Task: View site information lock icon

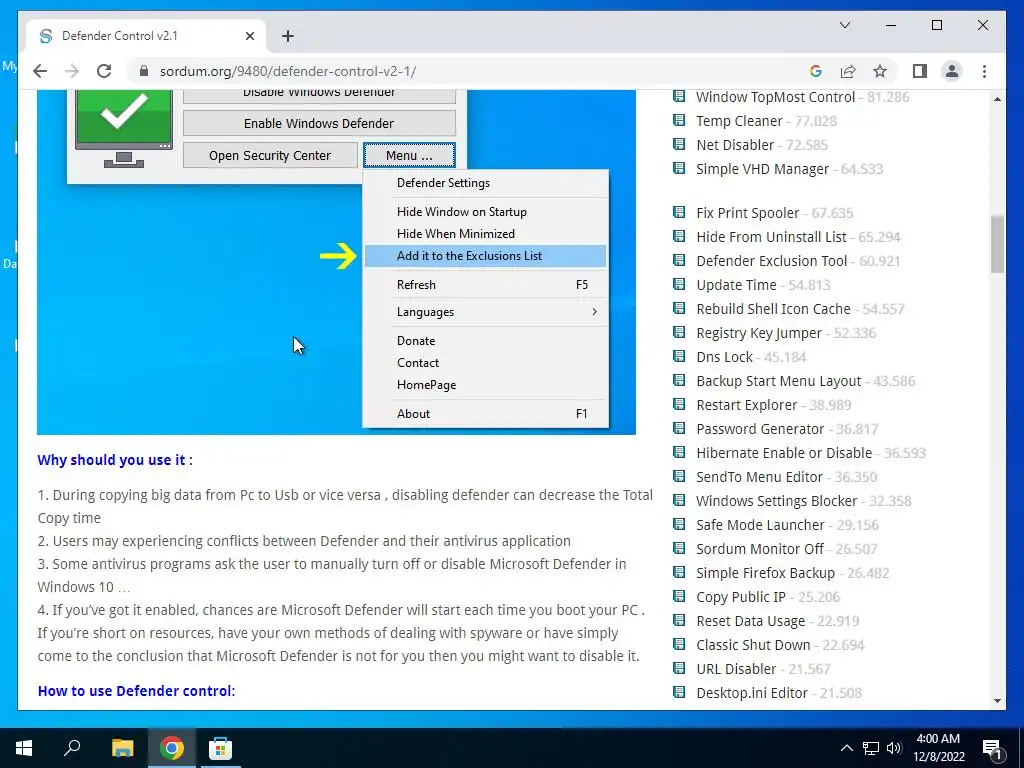Action: click(144, 71)
